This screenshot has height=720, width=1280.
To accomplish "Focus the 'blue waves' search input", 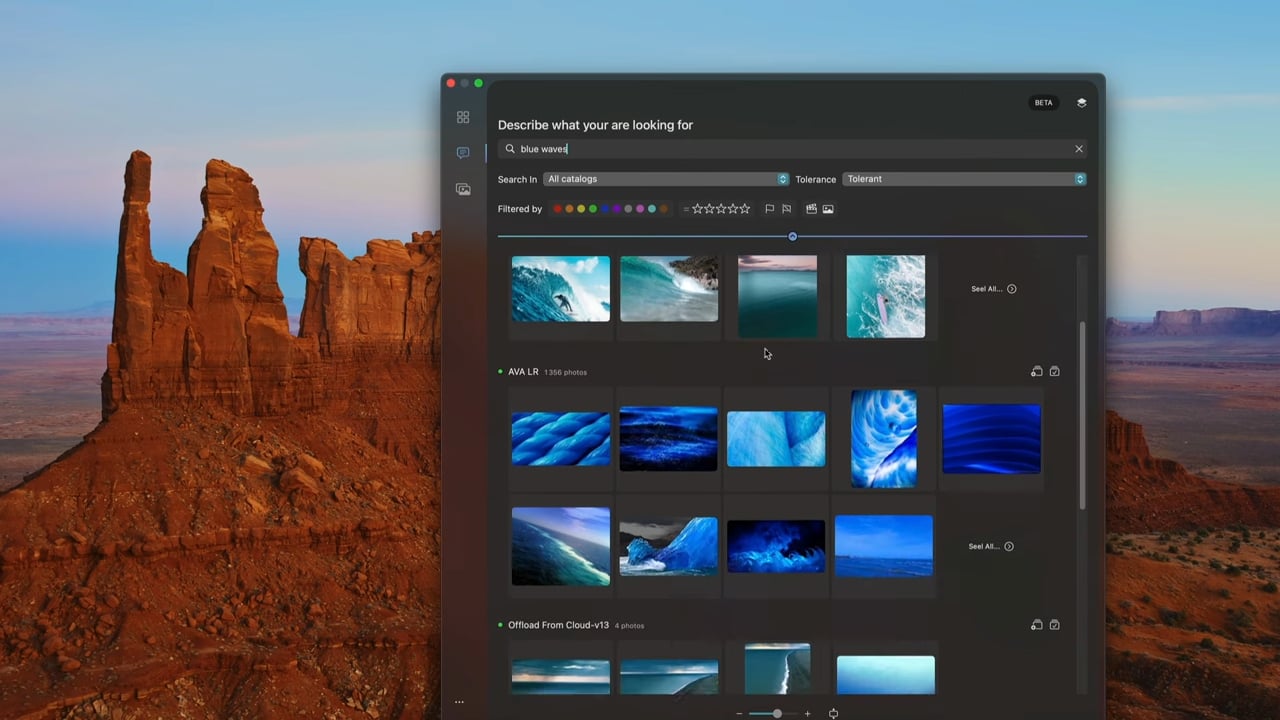I will point(792,149).
